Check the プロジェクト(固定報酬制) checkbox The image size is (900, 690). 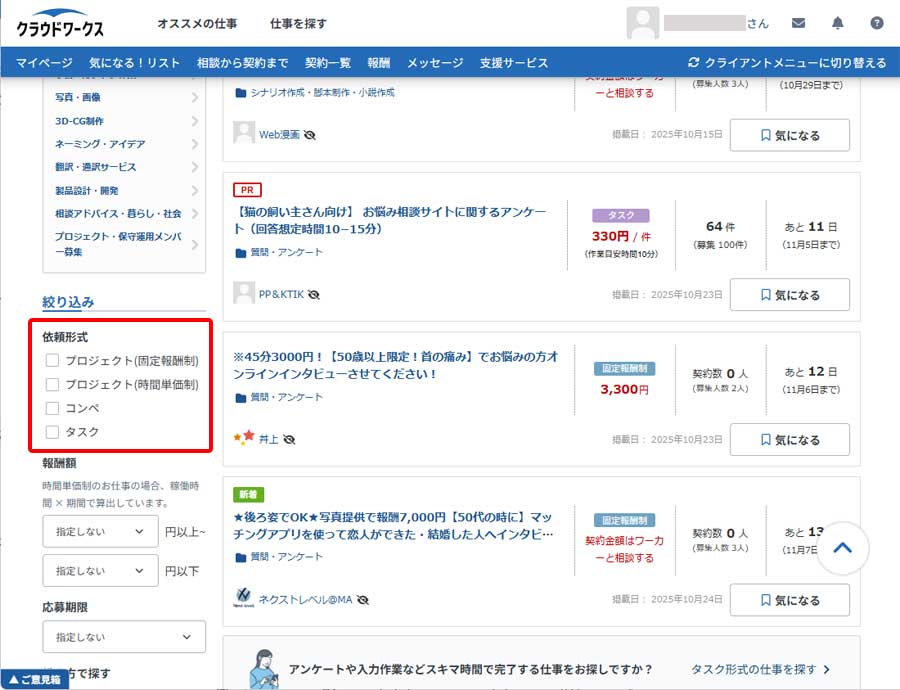point(53,361)
